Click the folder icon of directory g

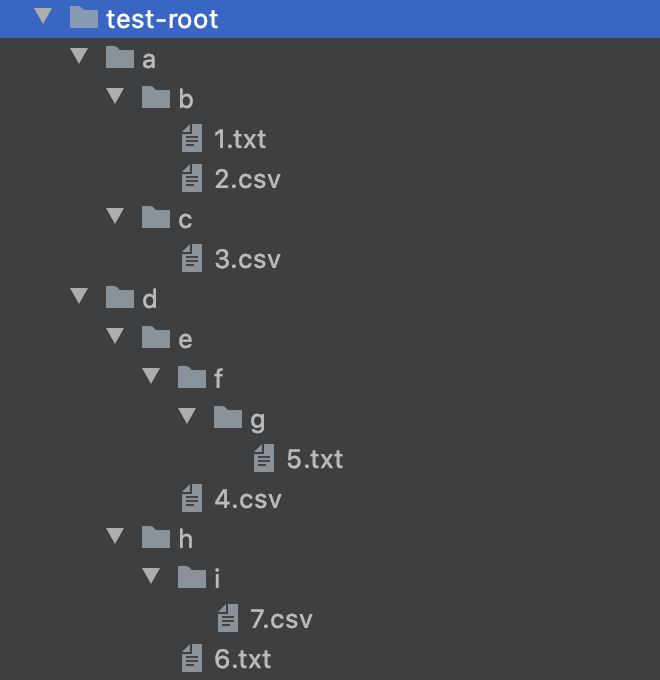[x=228, y=418]
